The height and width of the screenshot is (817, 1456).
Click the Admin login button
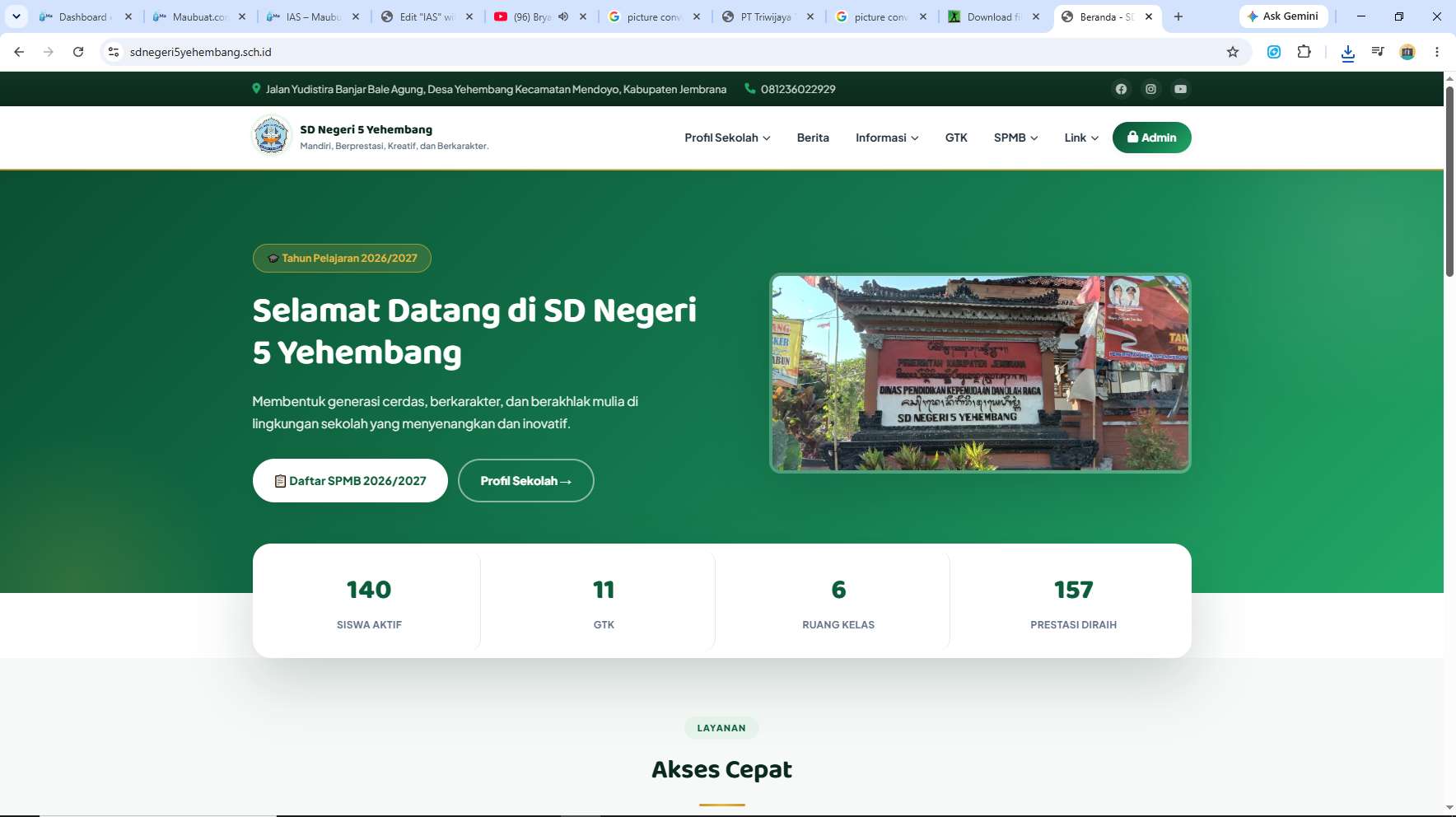(x=1151, y=138)
